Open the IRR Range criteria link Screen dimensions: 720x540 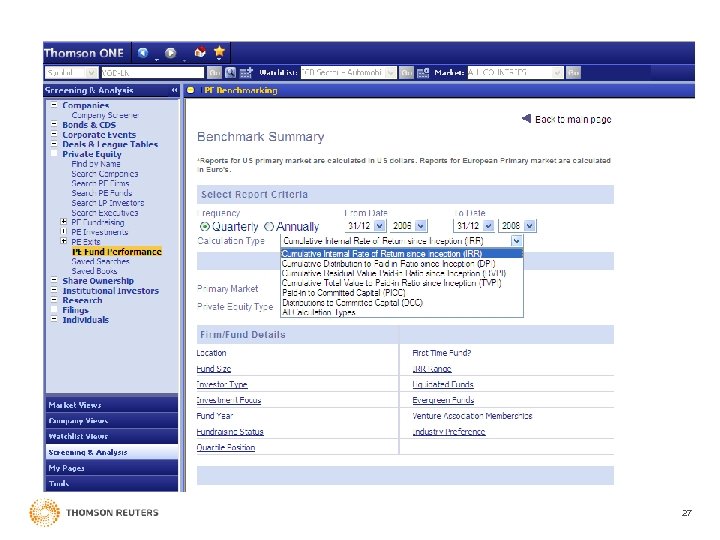click(432, 369)
